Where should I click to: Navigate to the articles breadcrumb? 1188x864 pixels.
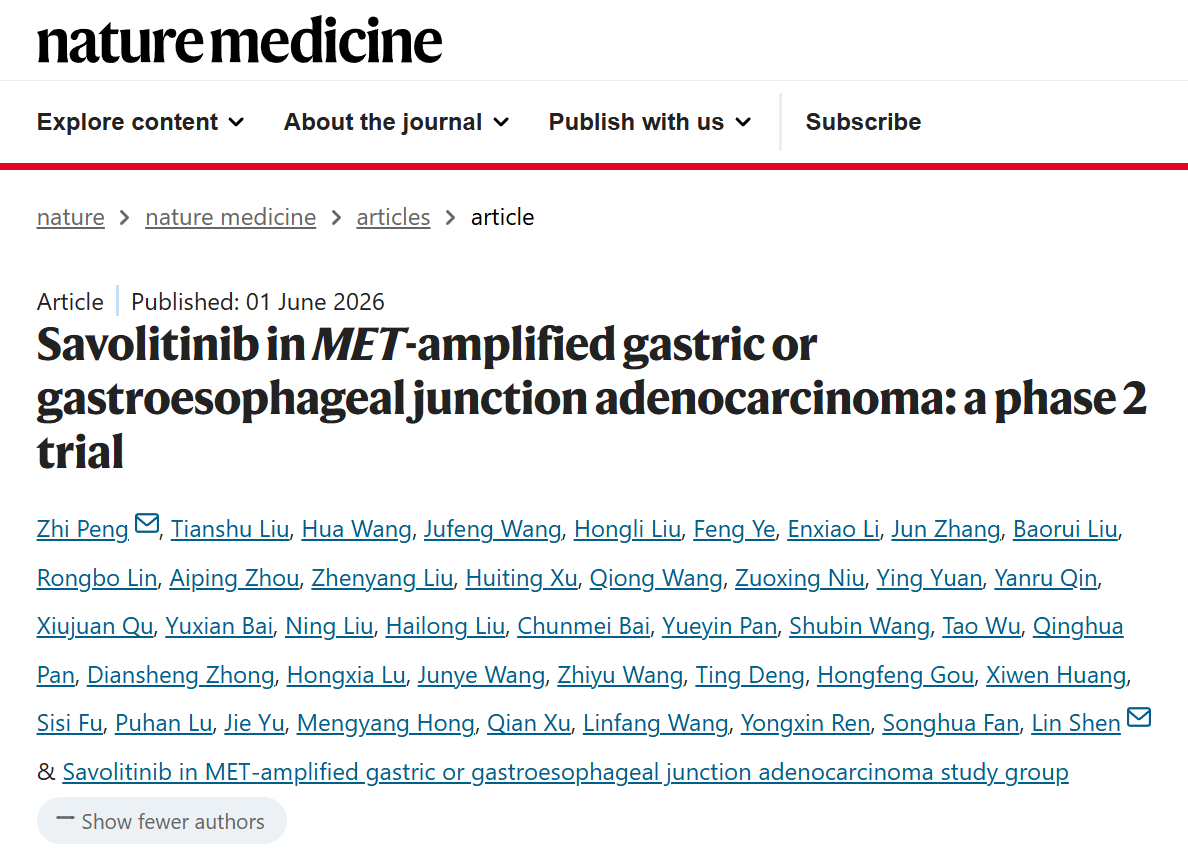point(393,218)
